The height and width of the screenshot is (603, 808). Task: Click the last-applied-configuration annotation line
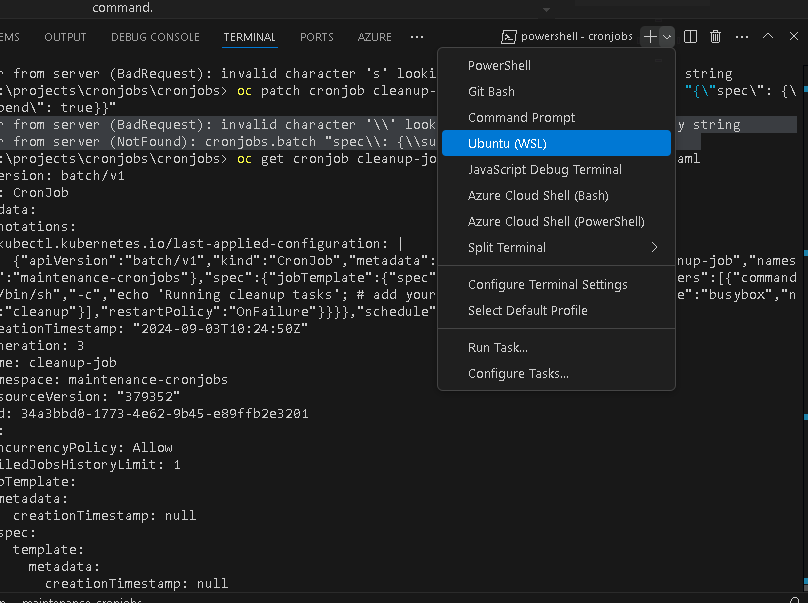pyautogui.click(x=201, y=243)
